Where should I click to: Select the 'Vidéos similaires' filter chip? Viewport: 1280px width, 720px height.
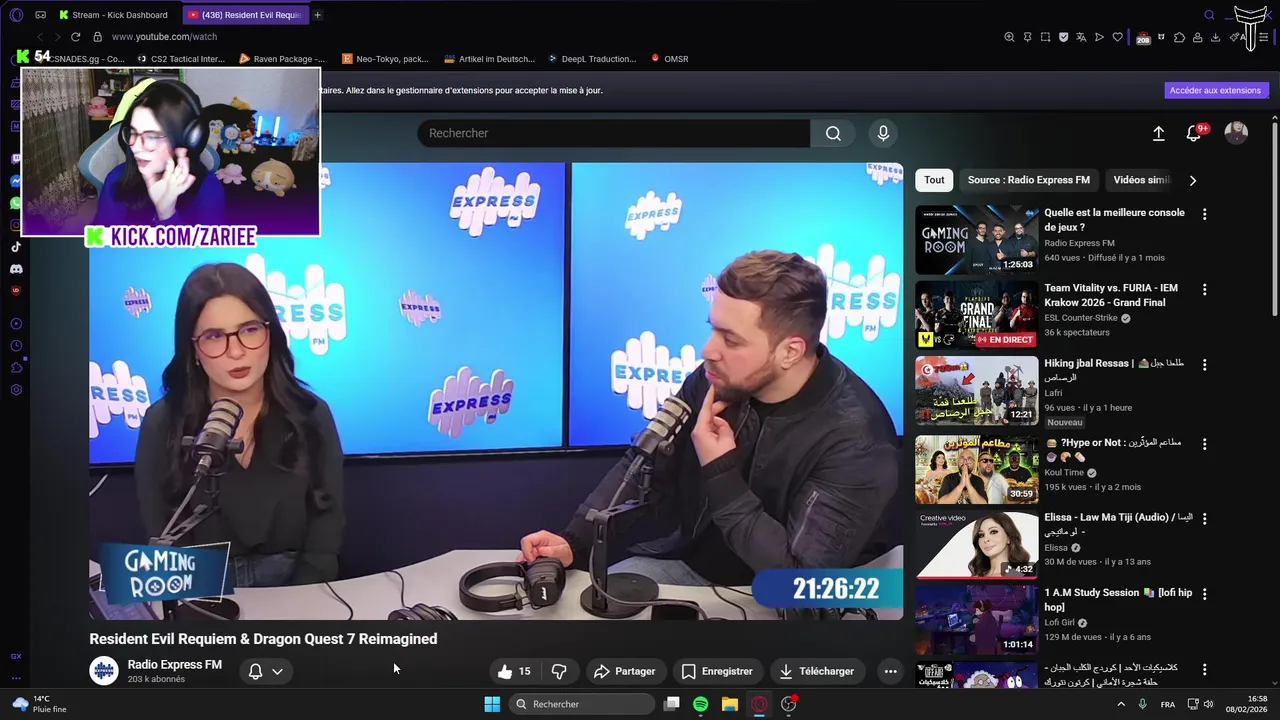[x=1141, y=180]
